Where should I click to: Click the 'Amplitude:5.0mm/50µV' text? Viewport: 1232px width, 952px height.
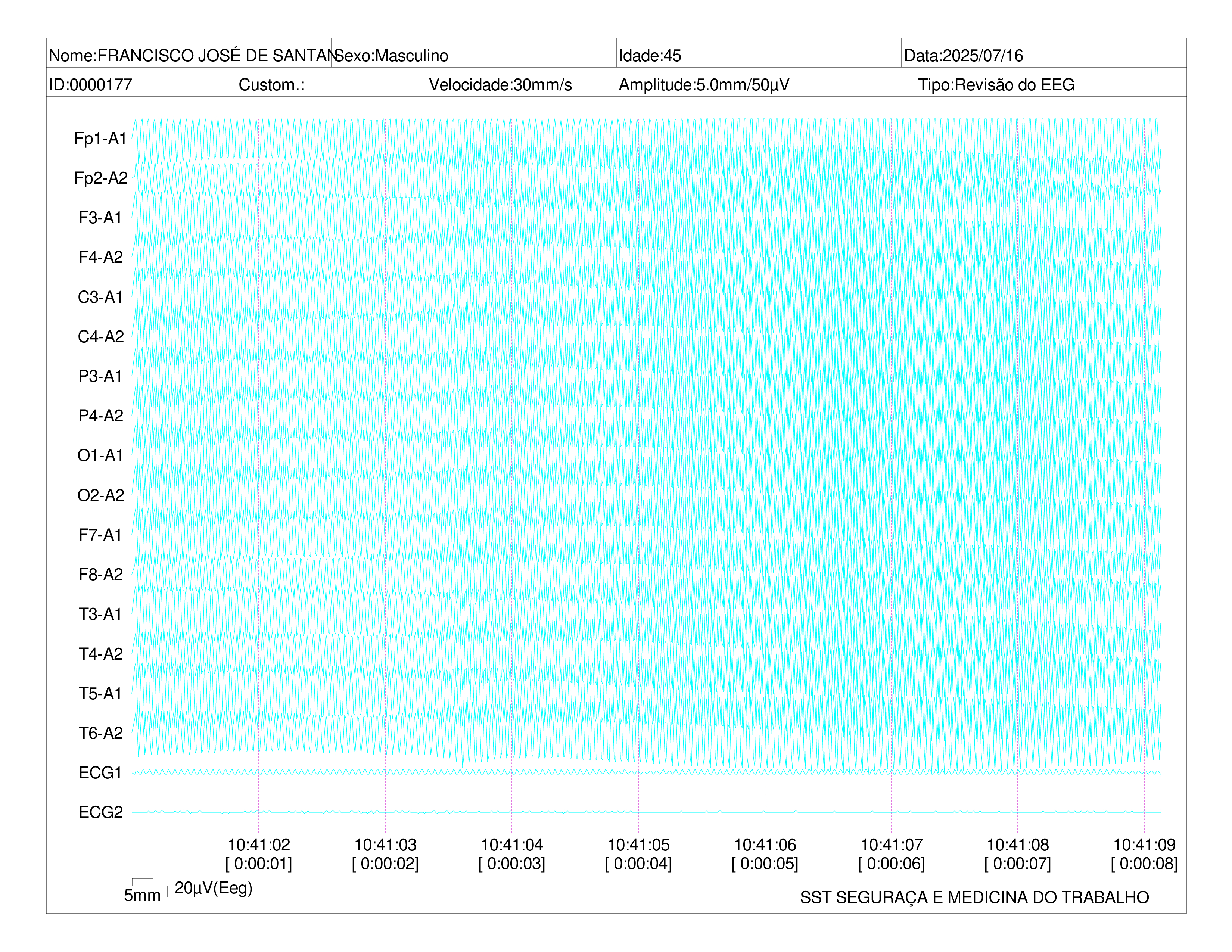(x=704, y=85)
